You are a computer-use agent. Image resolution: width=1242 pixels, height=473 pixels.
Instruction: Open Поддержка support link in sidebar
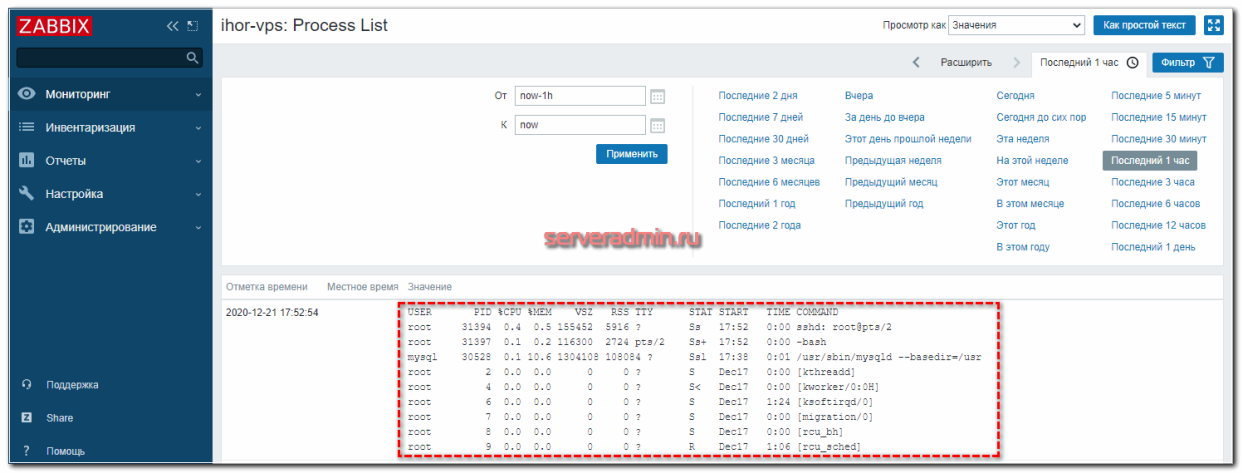point(72,385)
